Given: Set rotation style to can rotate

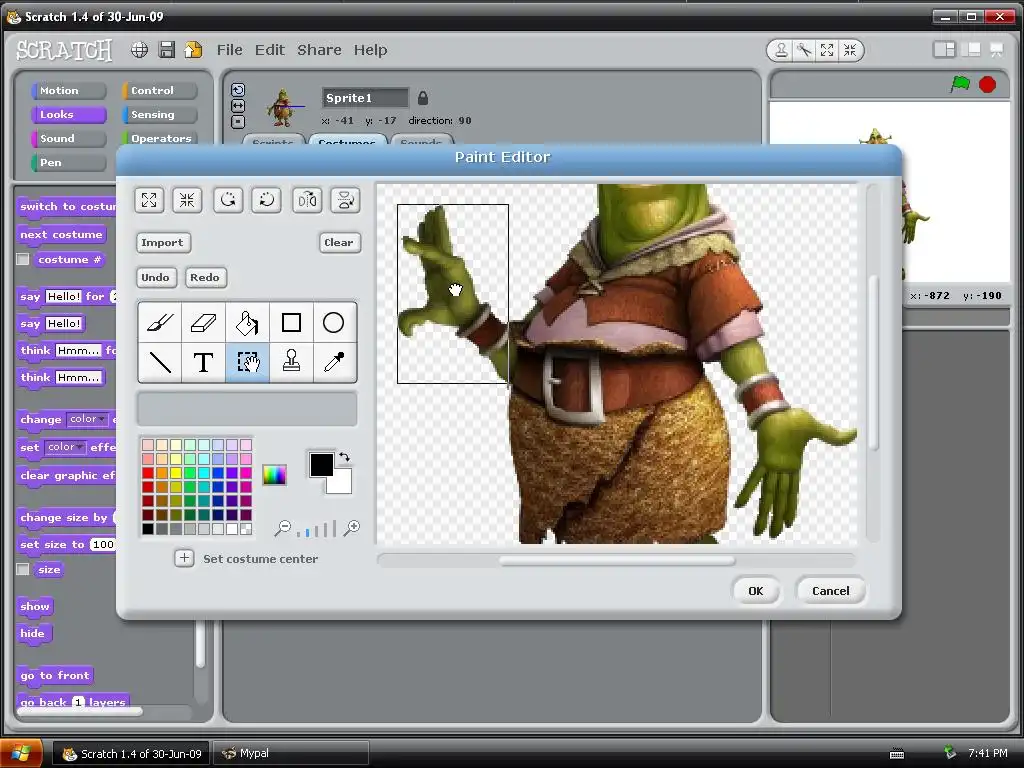Looking at the screenshot, I should 238,90.
